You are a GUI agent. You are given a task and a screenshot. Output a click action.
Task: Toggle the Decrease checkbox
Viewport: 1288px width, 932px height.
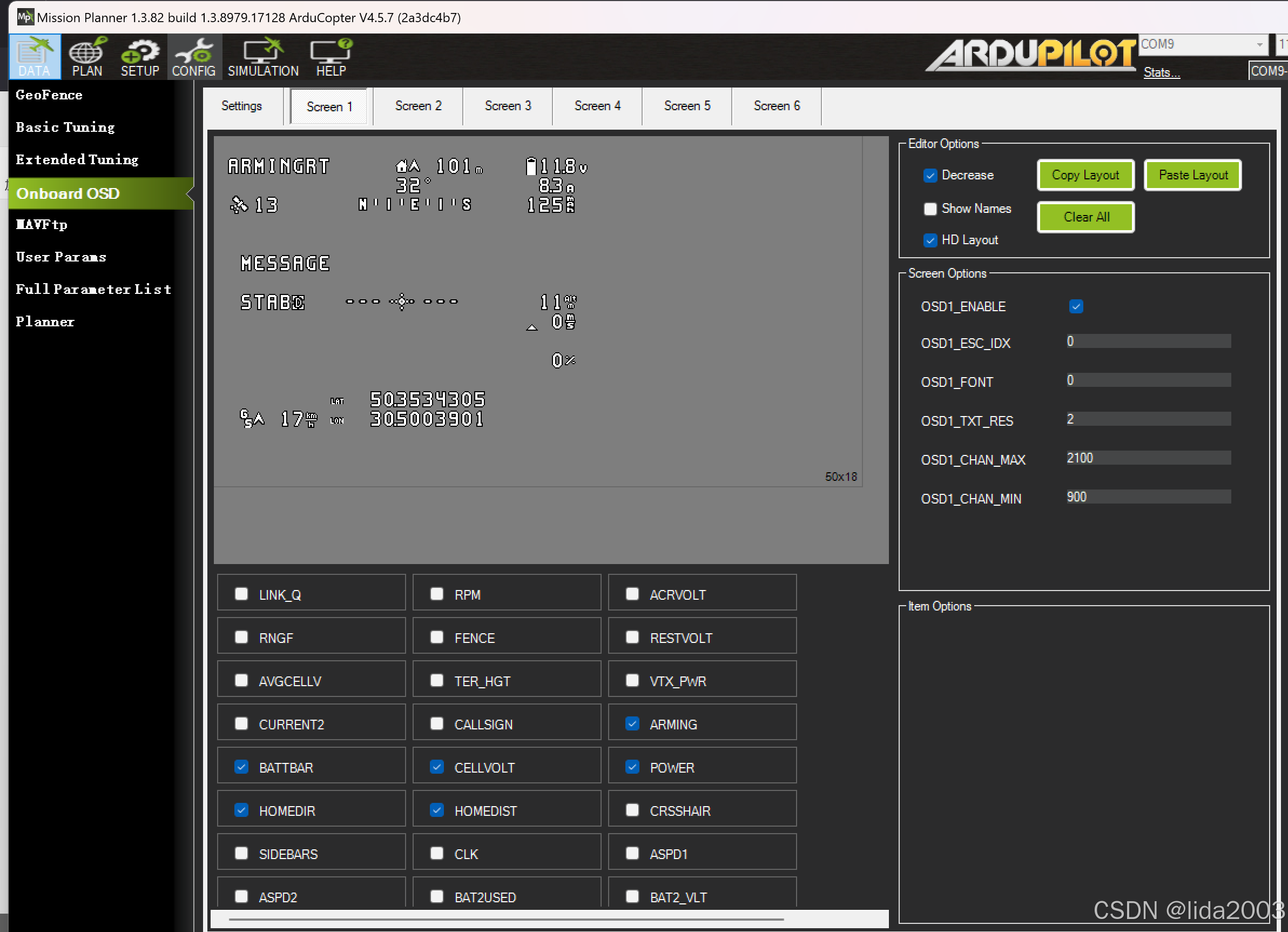929,175
